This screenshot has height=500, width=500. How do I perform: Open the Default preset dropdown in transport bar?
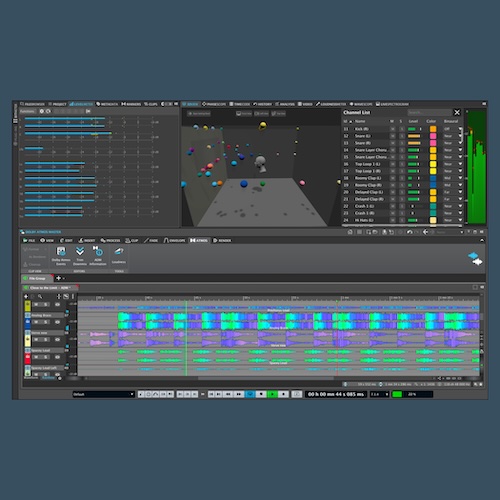[x=103, y=394]
